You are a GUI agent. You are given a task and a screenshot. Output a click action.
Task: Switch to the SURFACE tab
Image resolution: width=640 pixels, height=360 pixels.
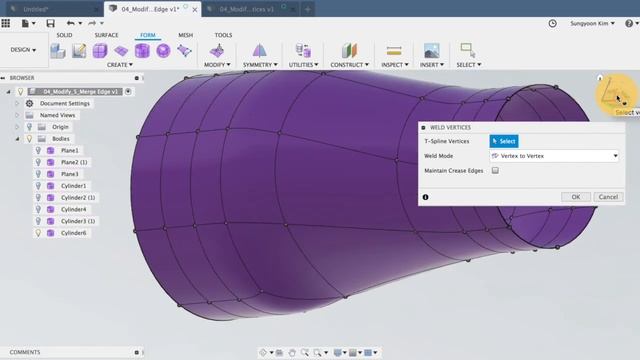pos(106,35)
